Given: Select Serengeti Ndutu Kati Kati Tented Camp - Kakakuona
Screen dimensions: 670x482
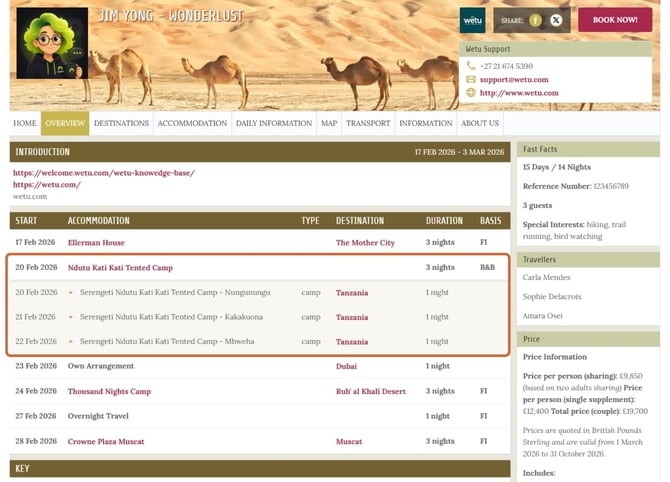Looking at the screenshot, I should [x=171, y=317].
